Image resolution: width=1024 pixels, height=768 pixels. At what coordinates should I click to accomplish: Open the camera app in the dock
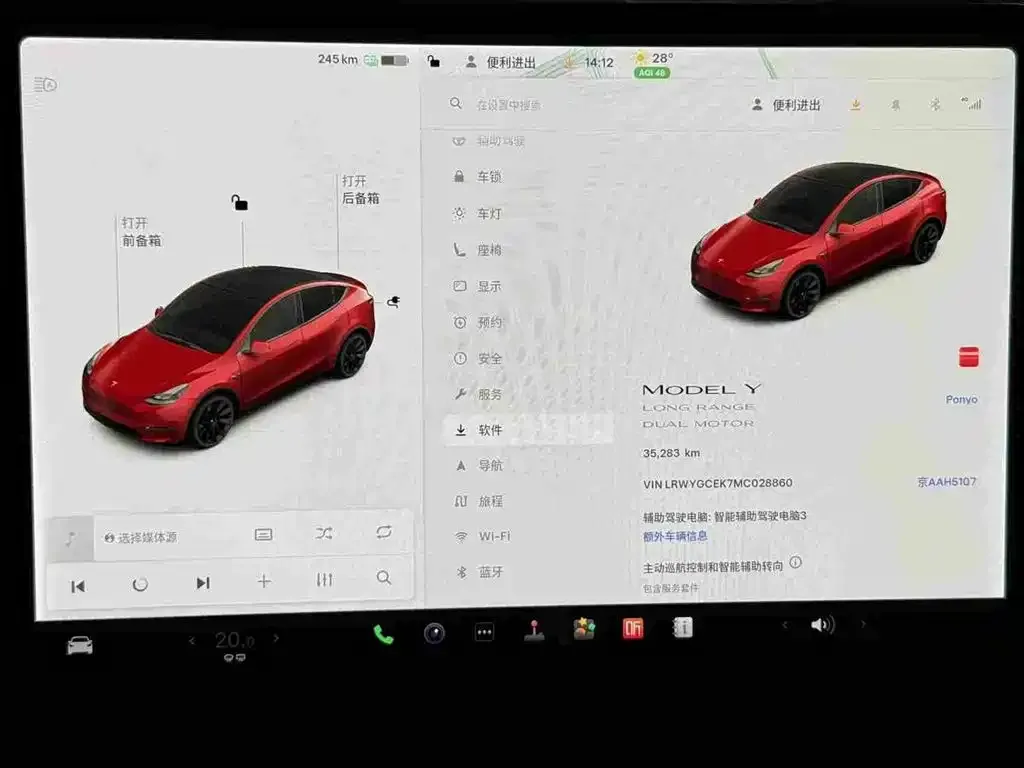(434, 633)
